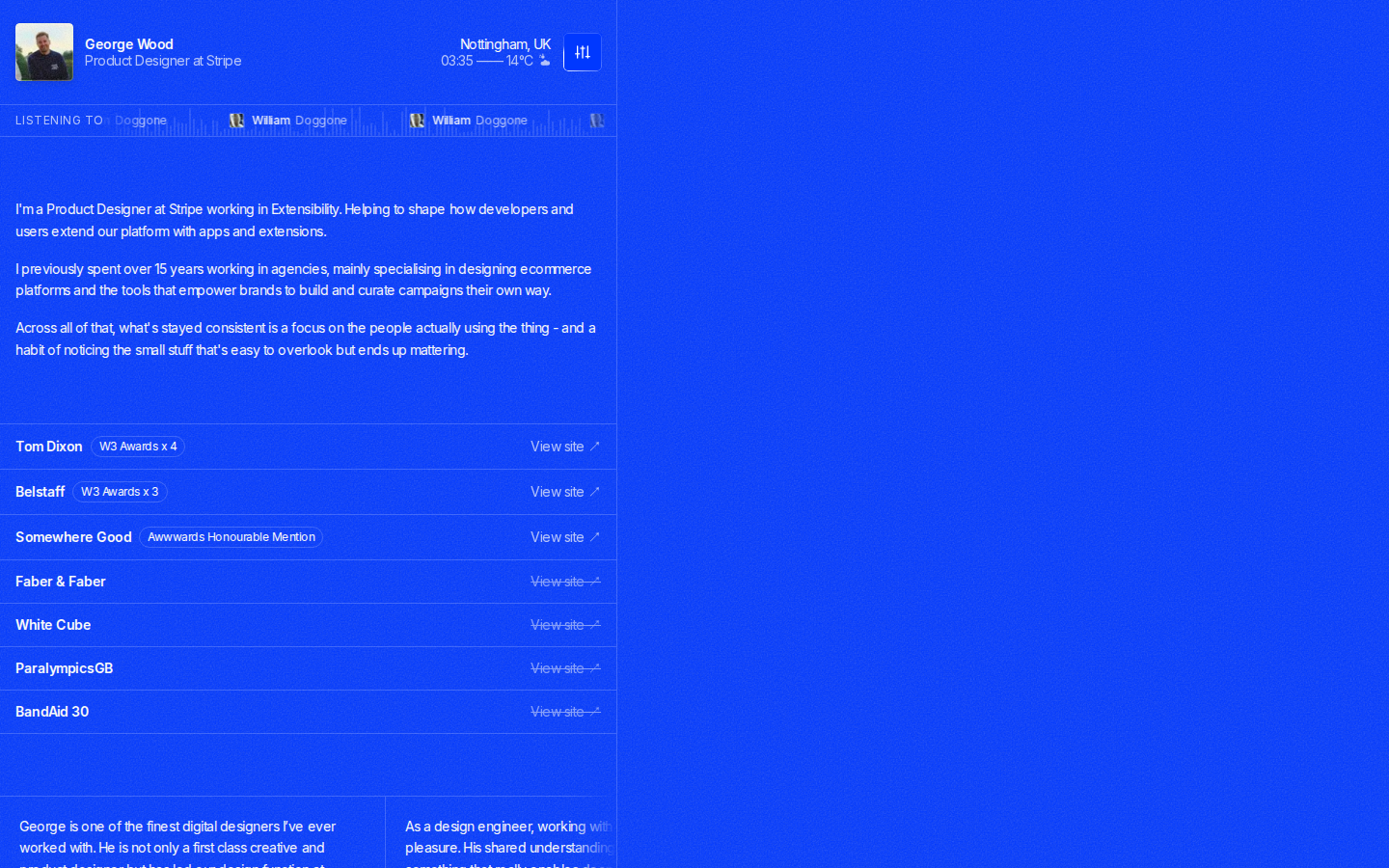Click the testimonial starting "George is one of"
Image resolution: width=1389 pixels, height=868 pixels.
[x=193, y=832]
